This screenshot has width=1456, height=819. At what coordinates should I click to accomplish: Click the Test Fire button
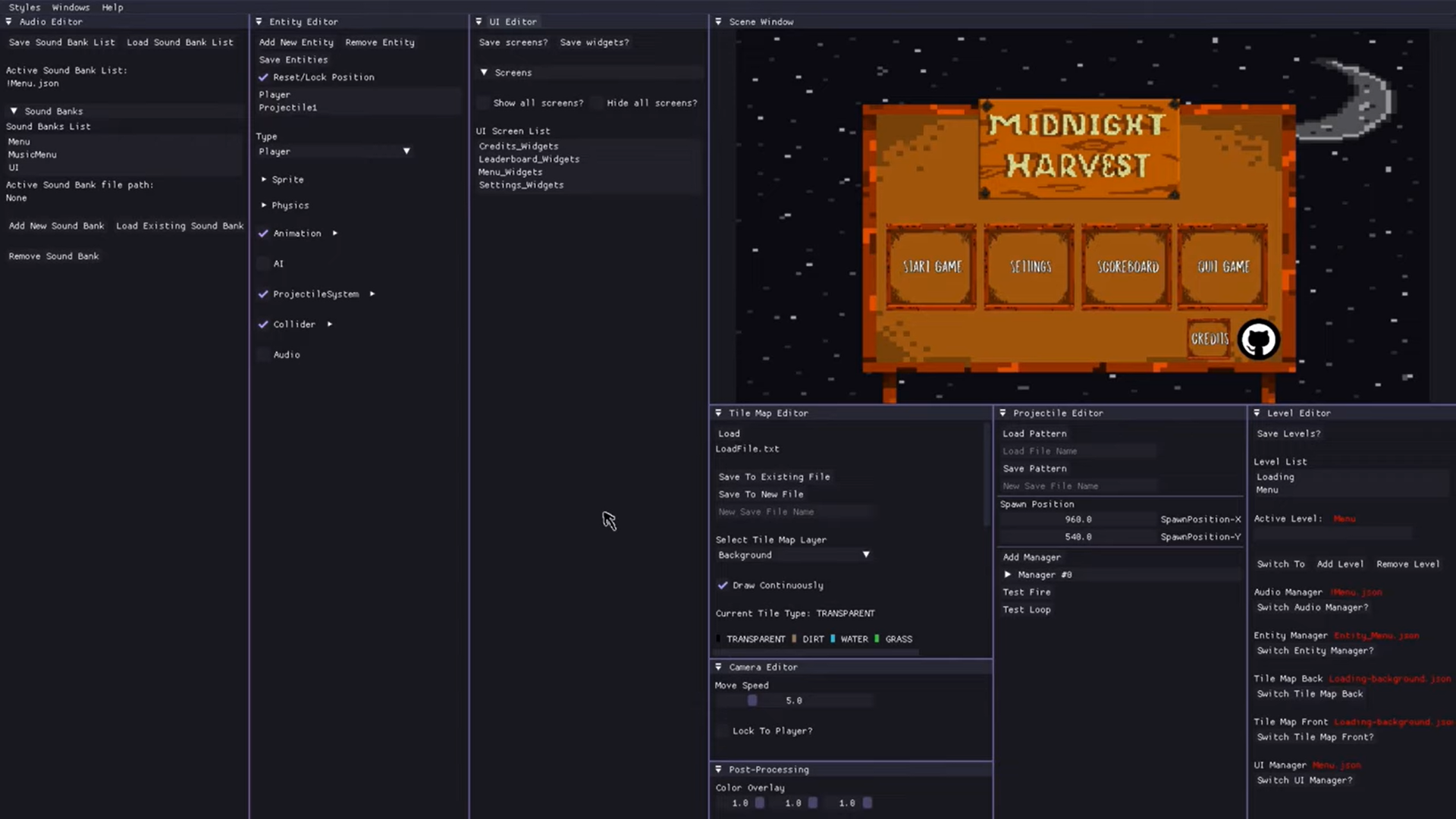pyautogui.click(x=1026, y=592)
